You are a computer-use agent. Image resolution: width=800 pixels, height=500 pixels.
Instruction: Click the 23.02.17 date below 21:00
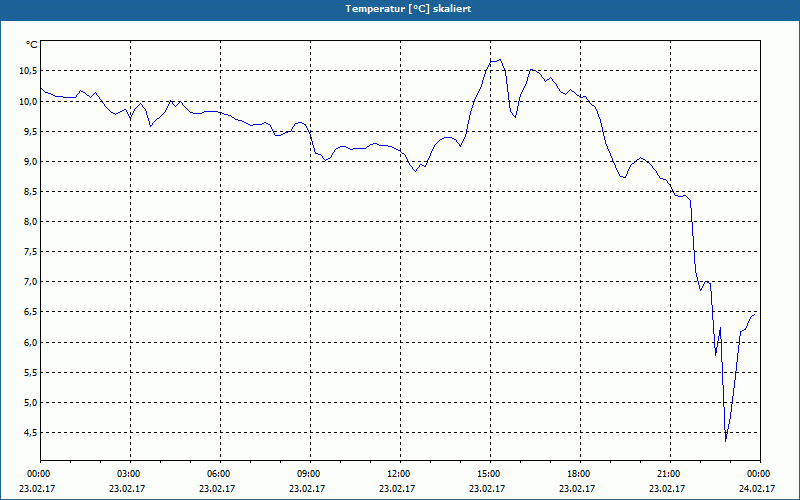point(667,489)
